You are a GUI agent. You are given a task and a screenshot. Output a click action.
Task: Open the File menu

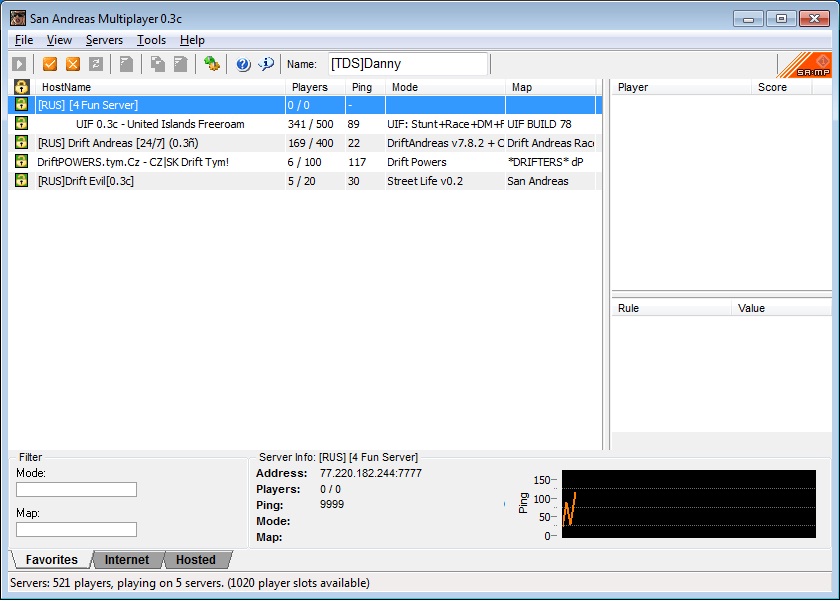coord(24,40)
